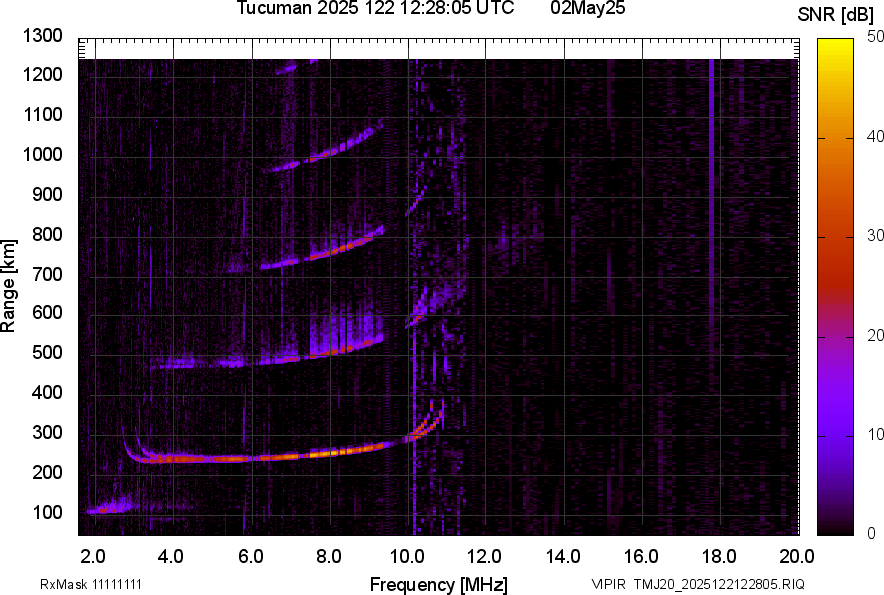This screenshot has height=595, width=884.
Task: Click the SNR color scale bar
Action: coord(835,287)
